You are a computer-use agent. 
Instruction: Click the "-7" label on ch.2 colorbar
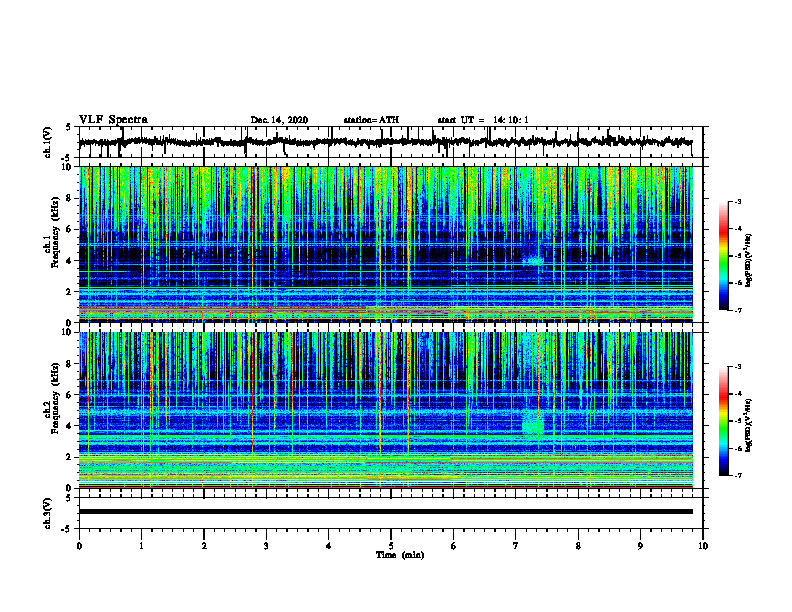(x=737, y=475)
